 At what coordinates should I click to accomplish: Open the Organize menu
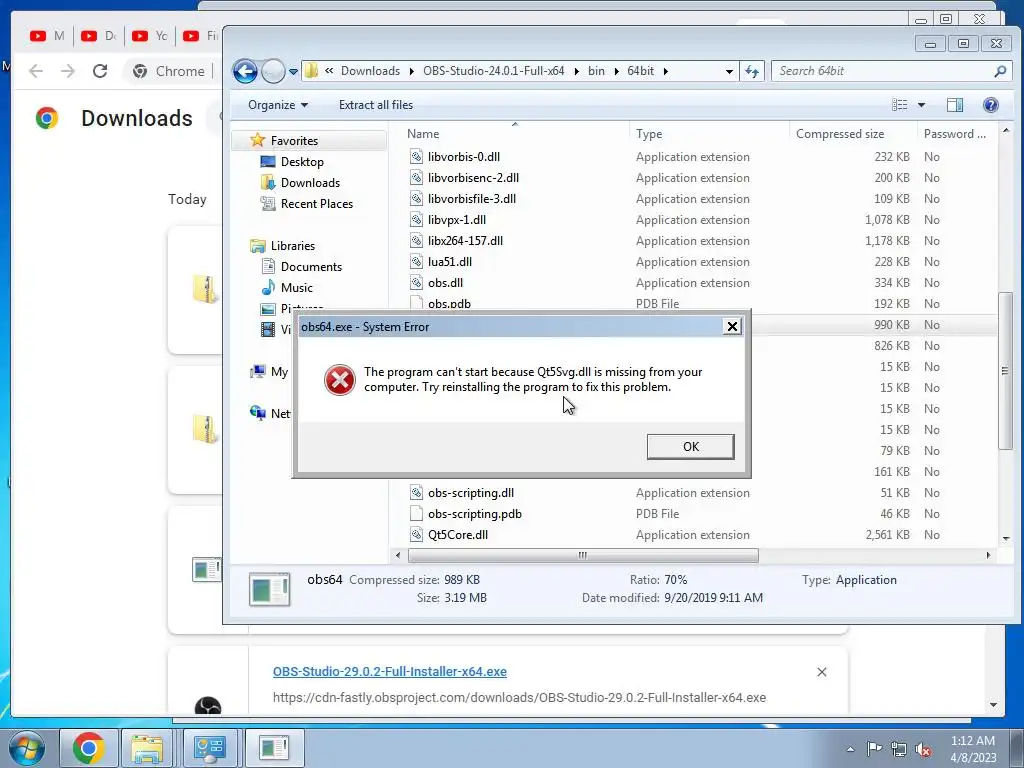pos(278,104)
